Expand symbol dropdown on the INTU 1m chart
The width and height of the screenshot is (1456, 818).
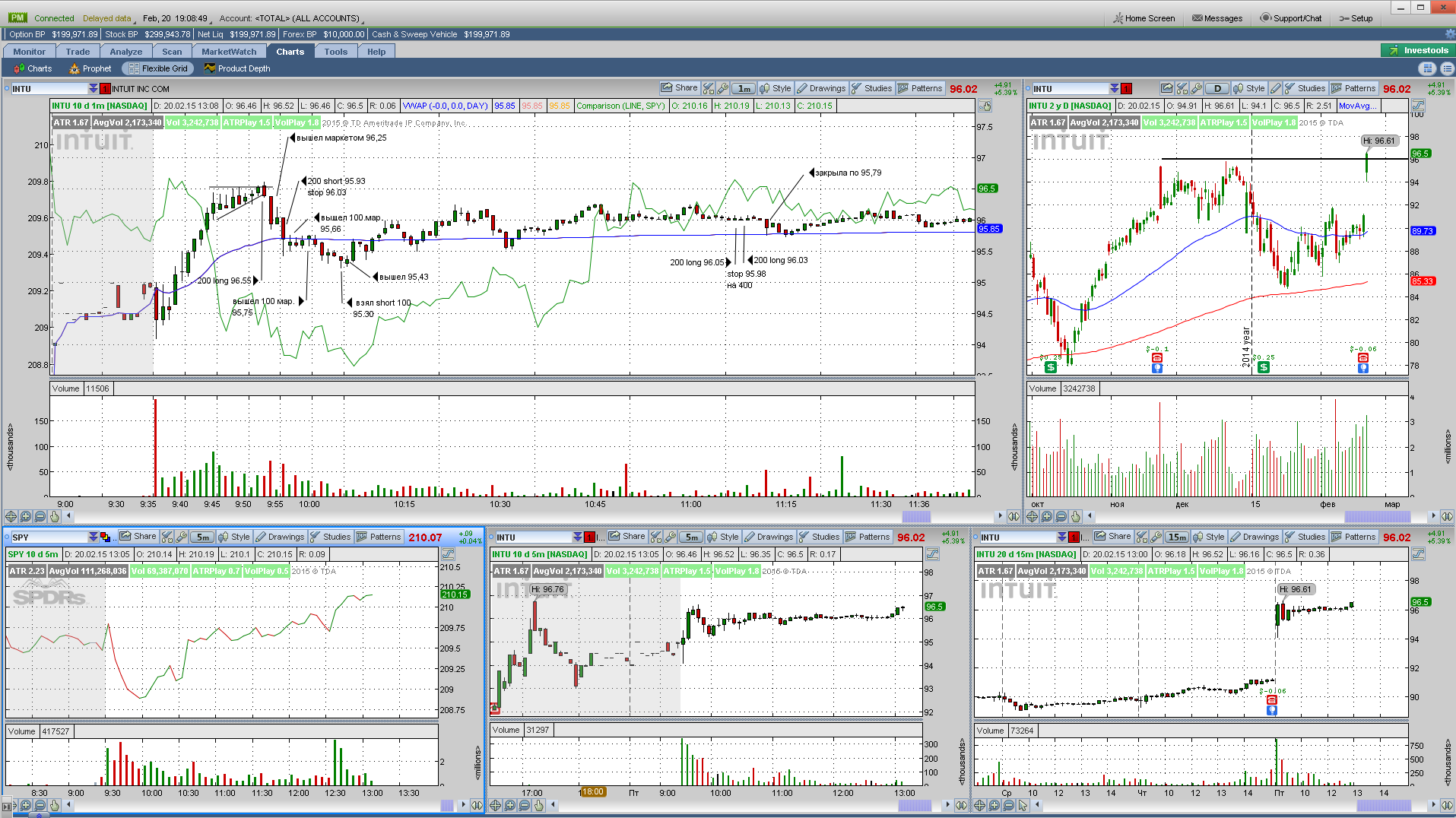[93, 89]
